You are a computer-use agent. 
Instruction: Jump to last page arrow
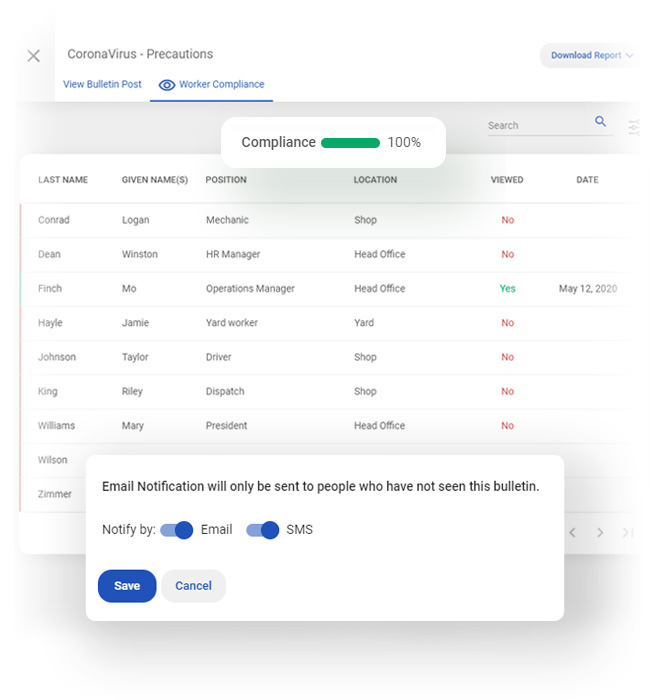(x=628, y=532)
